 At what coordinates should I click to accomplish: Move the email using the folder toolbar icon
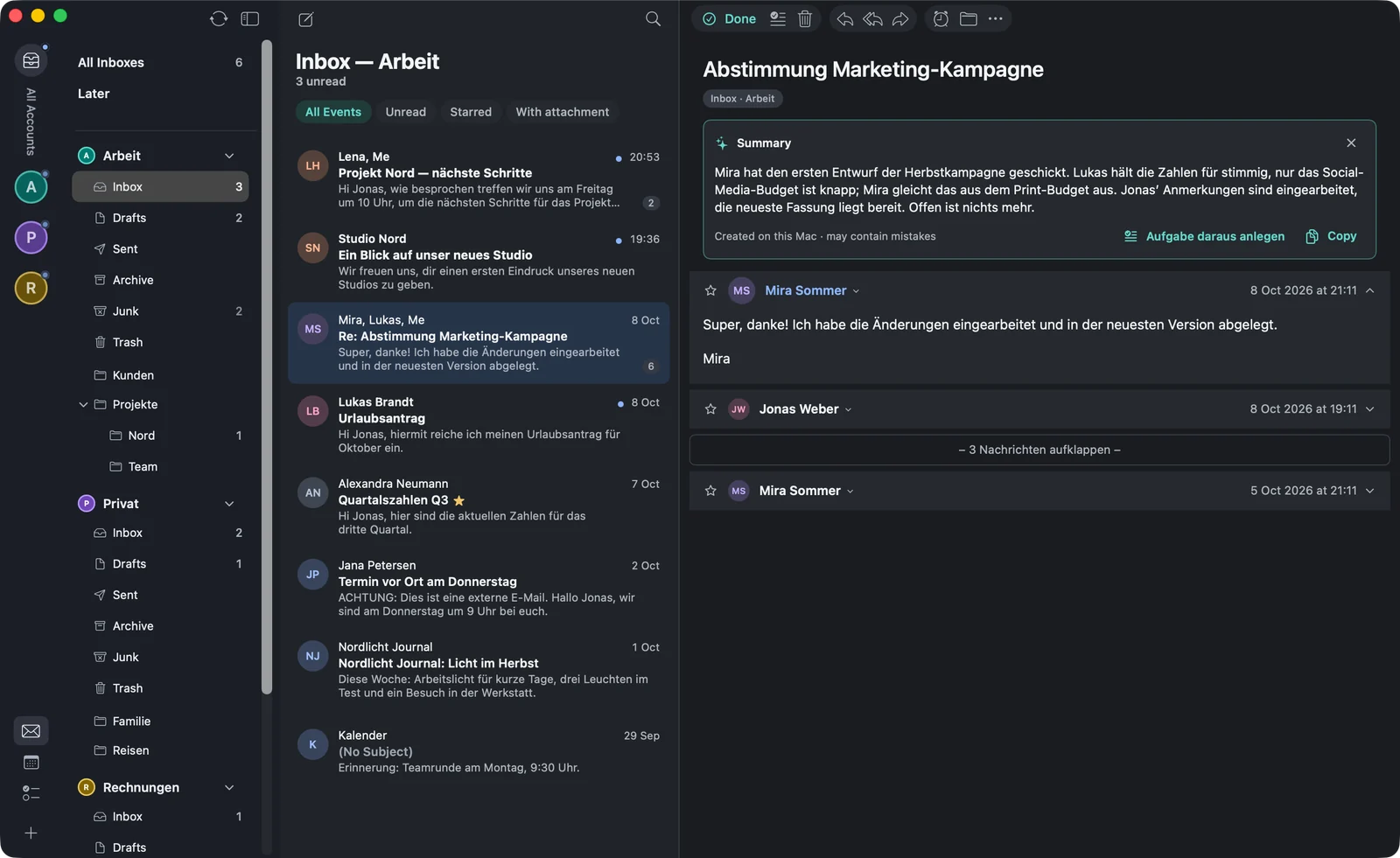point(969,19)
